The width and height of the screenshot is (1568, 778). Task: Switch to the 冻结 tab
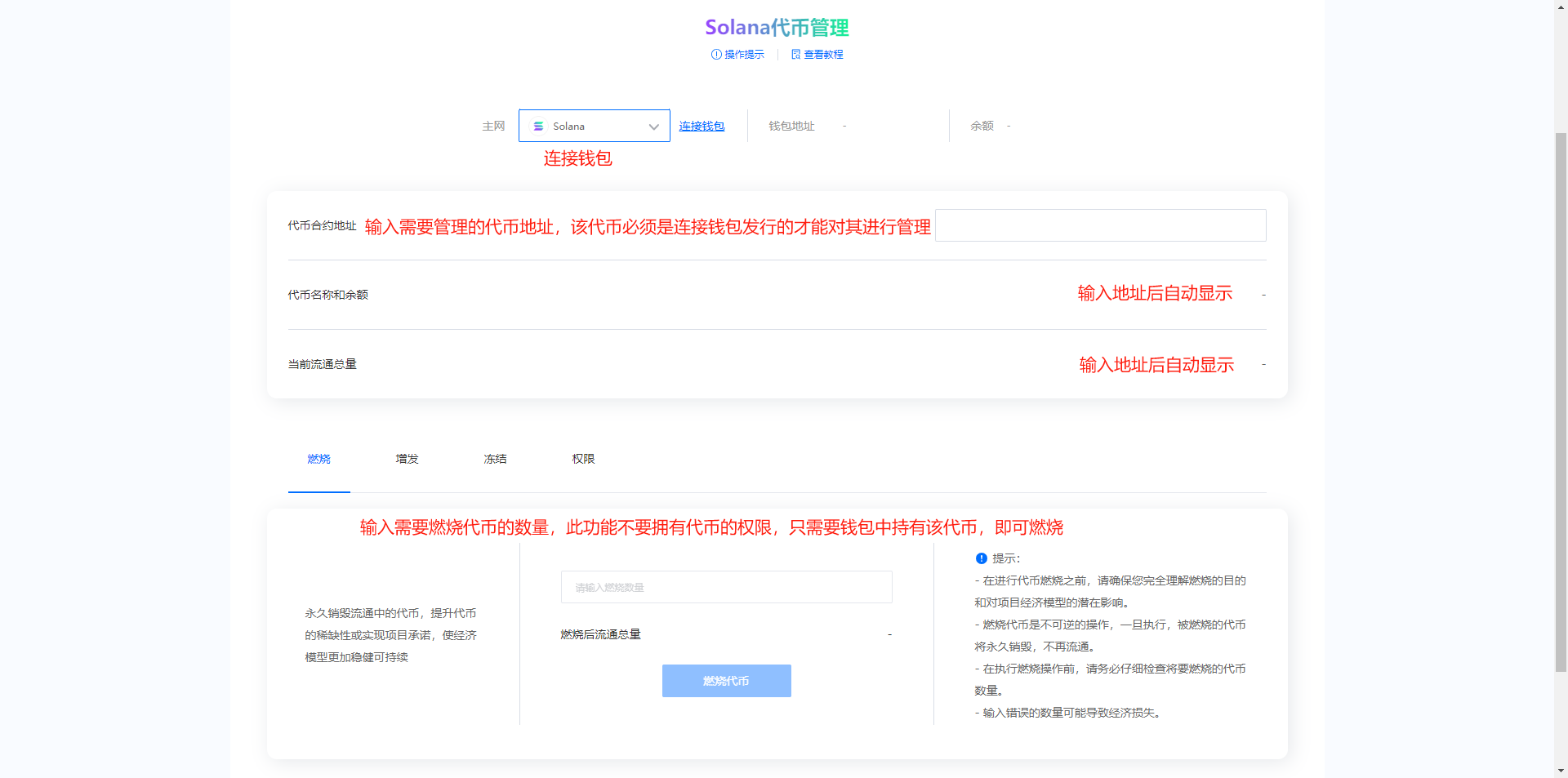[x=495, y=459]
